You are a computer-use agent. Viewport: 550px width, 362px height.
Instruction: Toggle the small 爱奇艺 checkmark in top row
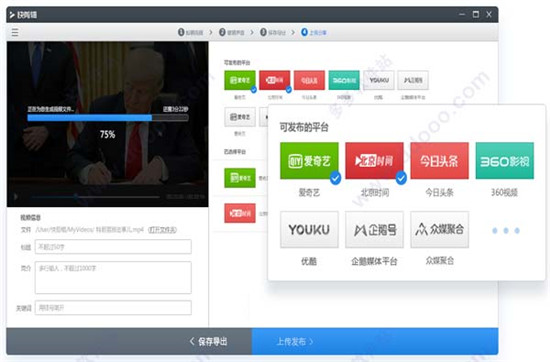coord(254,90)
